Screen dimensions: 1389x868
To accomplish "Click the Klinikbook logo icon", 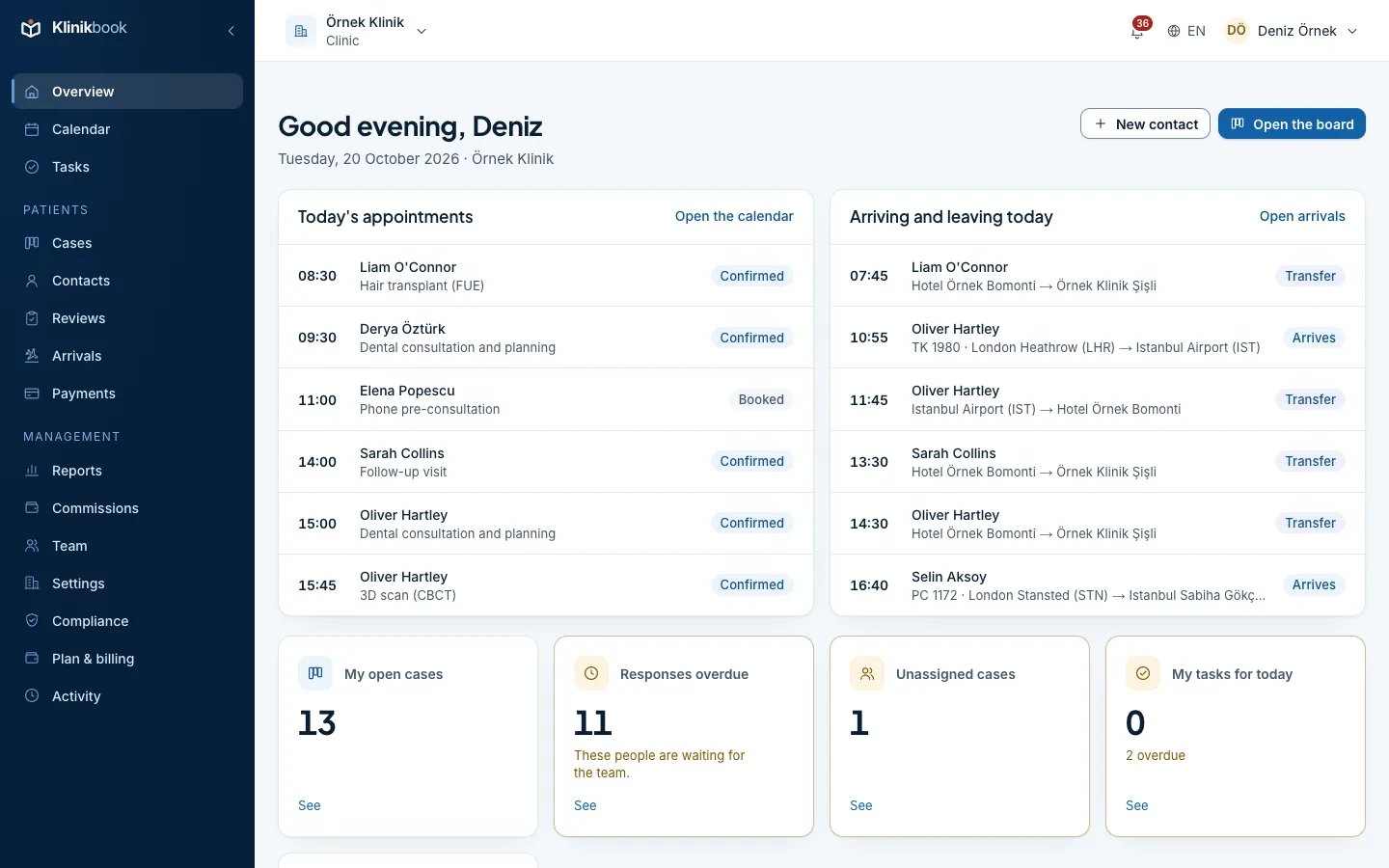I will click(31, 29).
